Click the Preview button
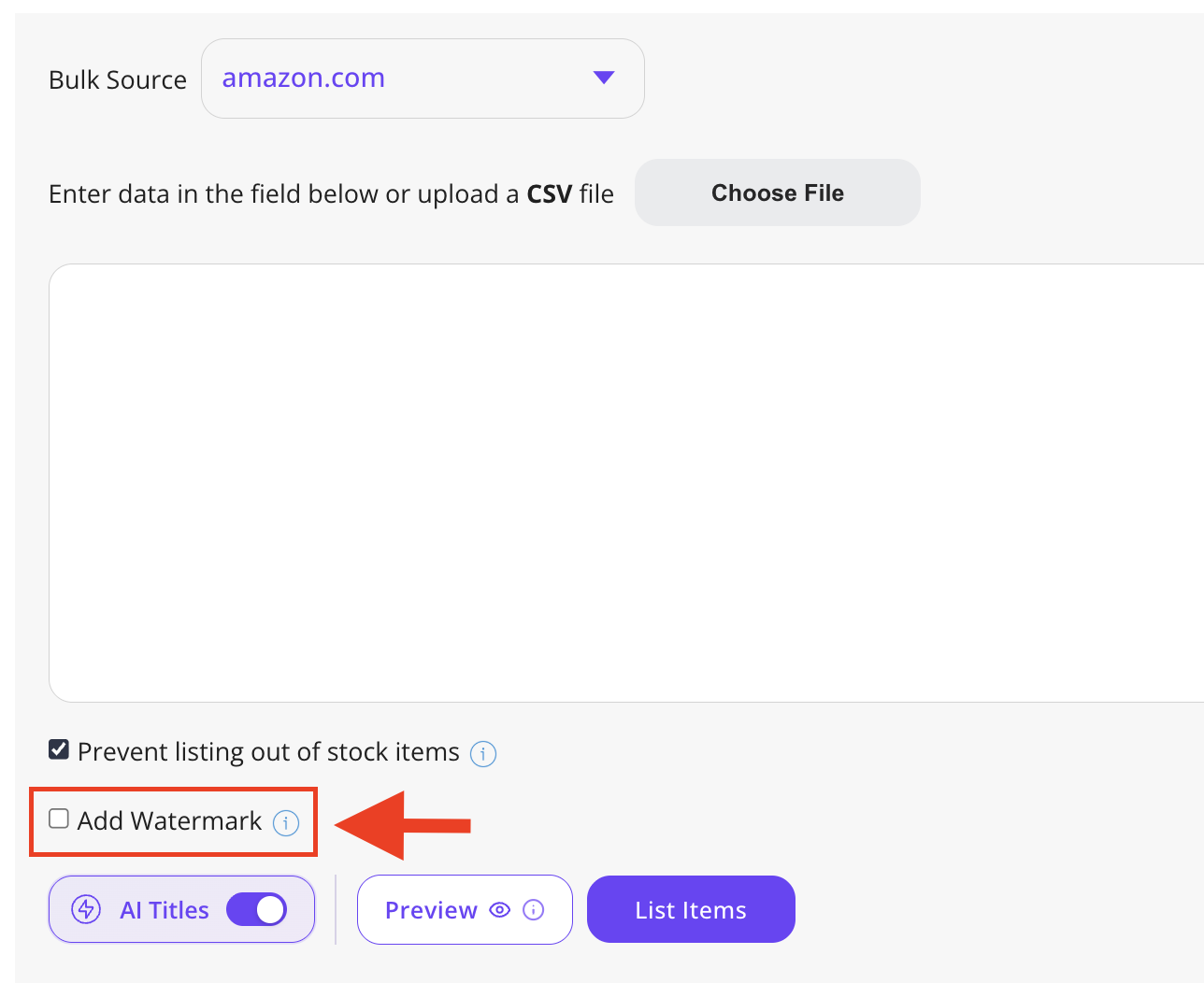 pyautogui.click(x=465, y=910)
